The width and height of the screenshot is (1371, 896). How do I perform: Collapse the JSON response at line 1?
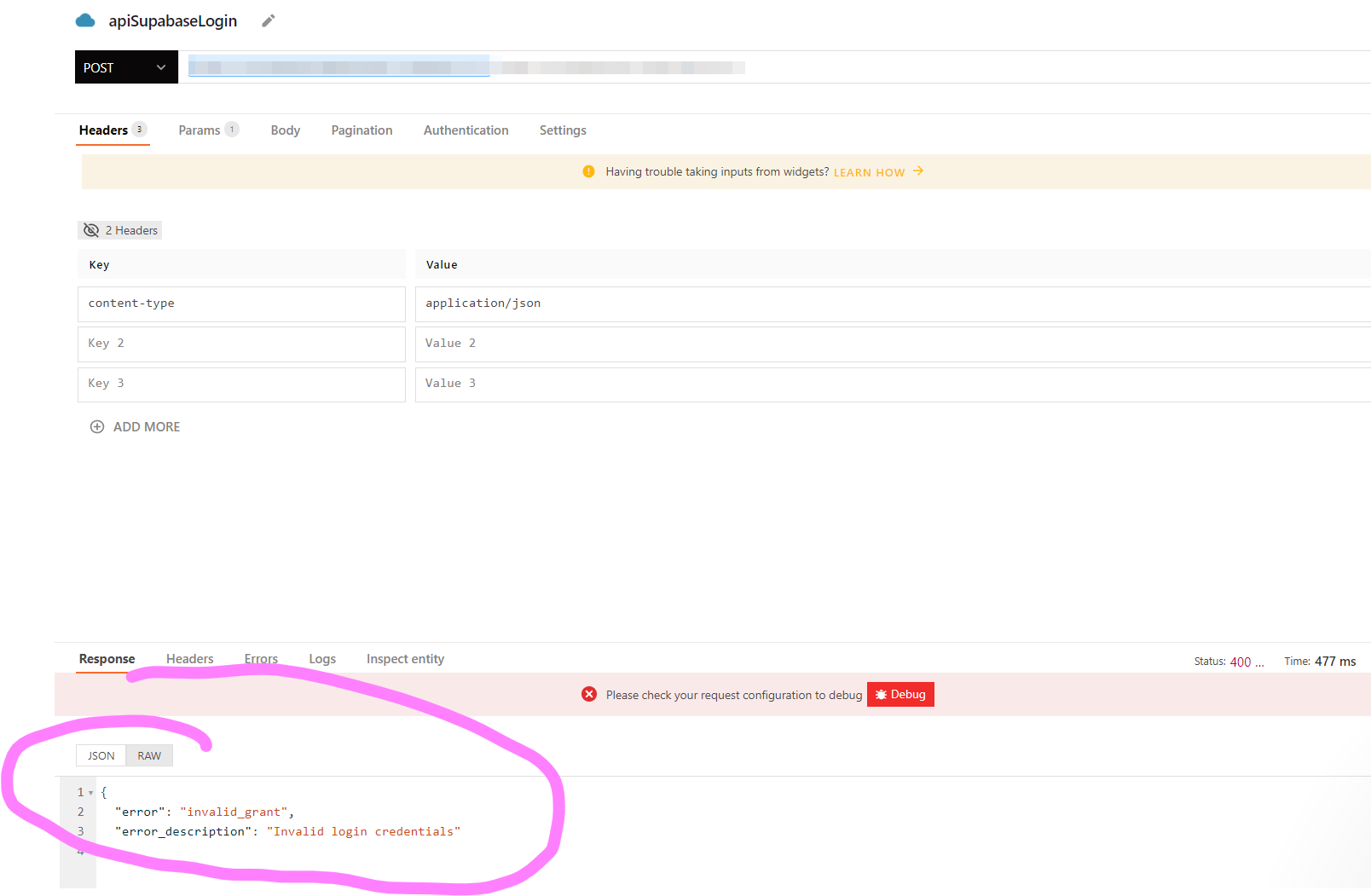coord(91,792)
